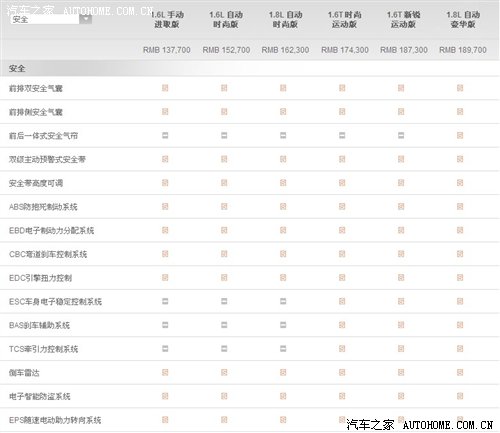Click the price RMB 174,300

click(345, 50)
